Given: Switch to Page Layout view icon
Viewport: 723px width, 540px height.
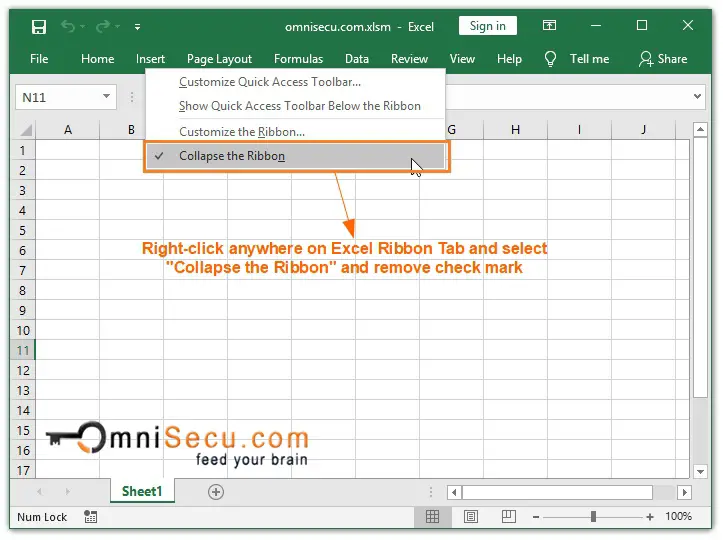Looking at the screenshot, I should [x=471, y=516].
